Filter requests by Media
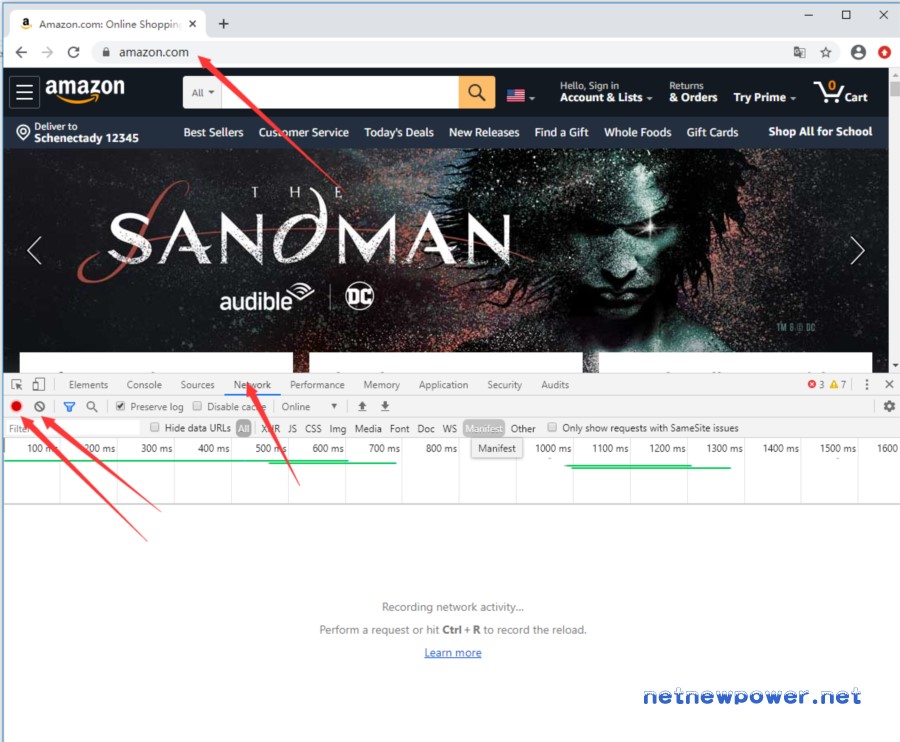The width and height of the screenshot is (900, 742). [368, 429]
